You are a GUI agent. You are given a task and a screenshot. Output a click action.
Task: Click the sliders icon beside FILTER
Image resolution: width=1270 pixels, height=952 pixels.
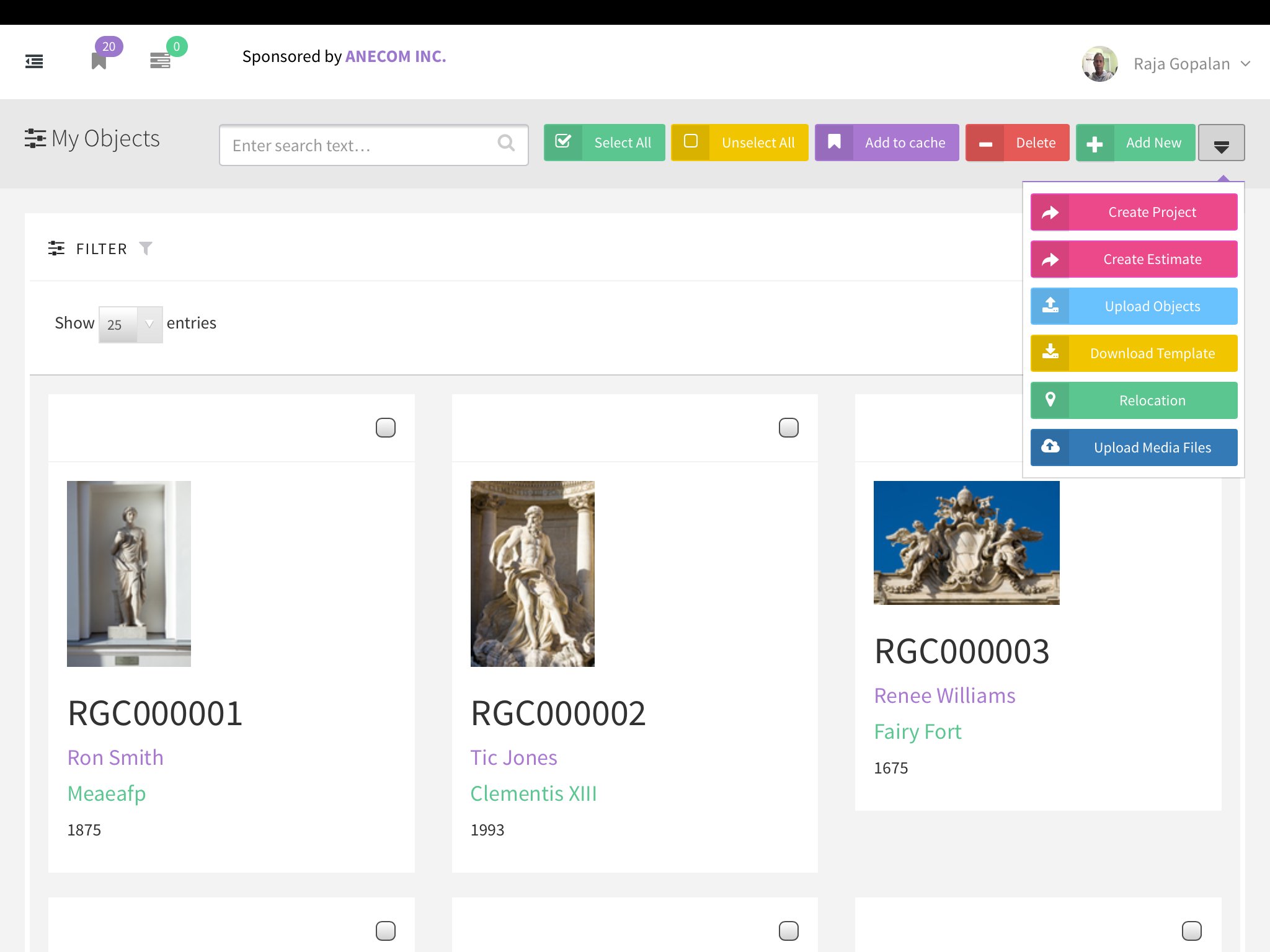pyautogui.click(x=56, y=248)
